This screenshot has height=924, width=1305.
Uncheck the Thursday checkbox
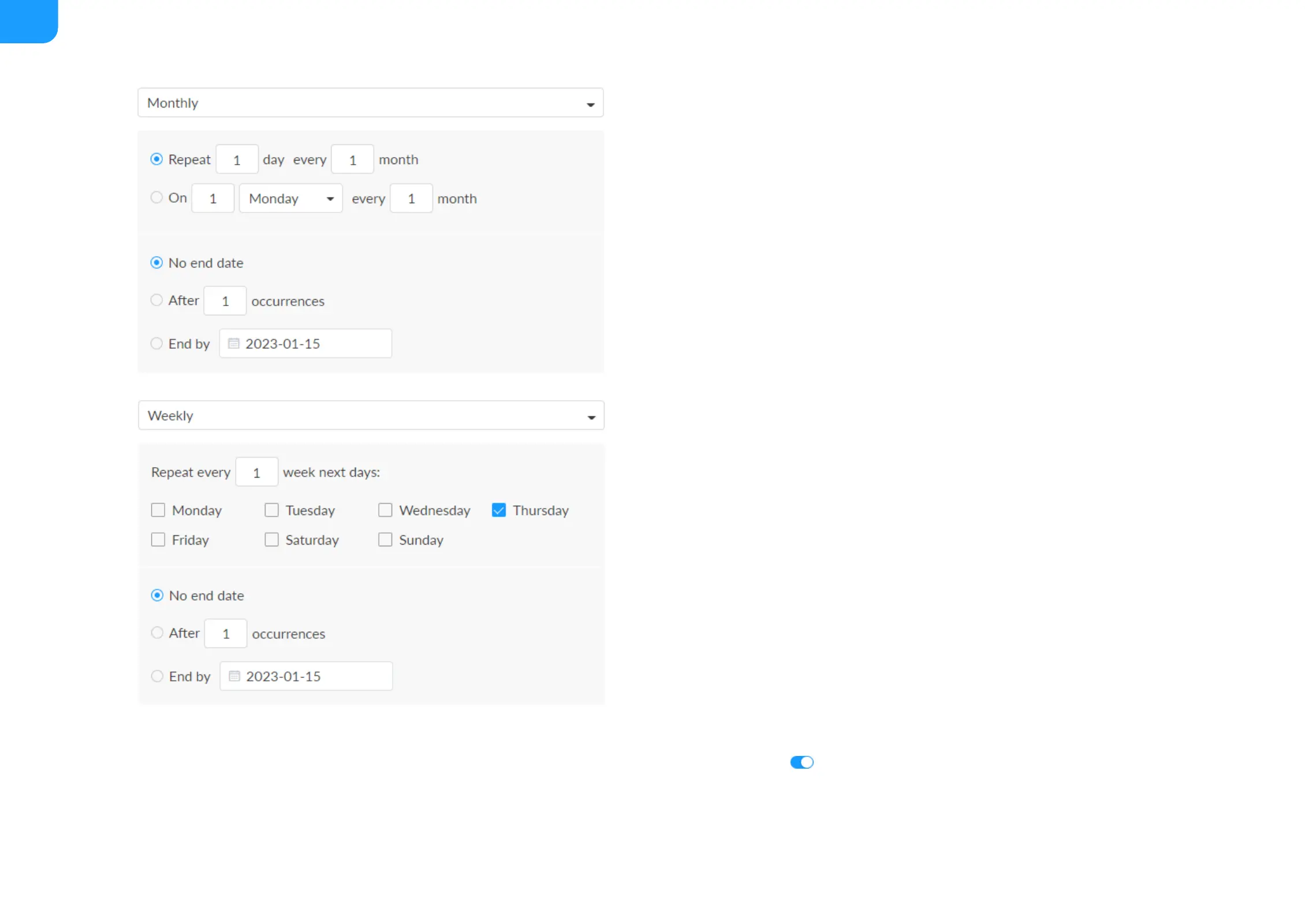499,511
